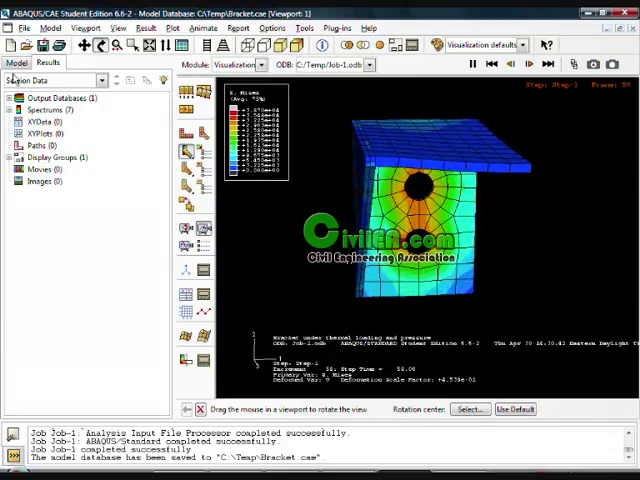Click the contour legend color scale

click(234, 138)
